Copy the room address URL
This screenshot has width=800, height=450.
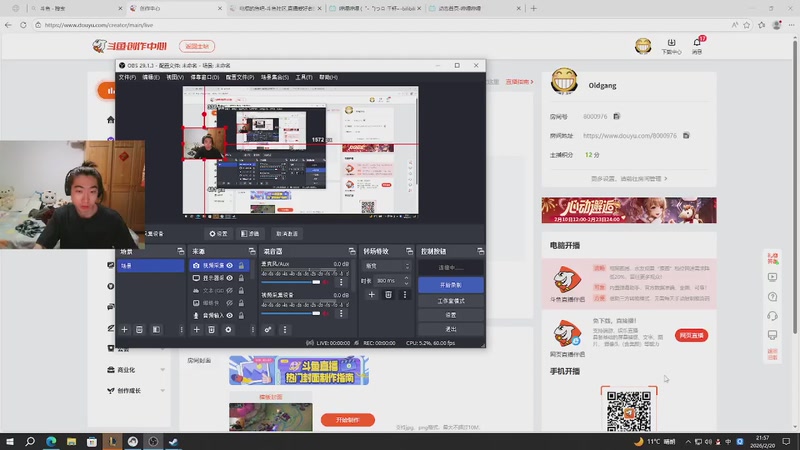pyautogui.click(x=686, y=135)
